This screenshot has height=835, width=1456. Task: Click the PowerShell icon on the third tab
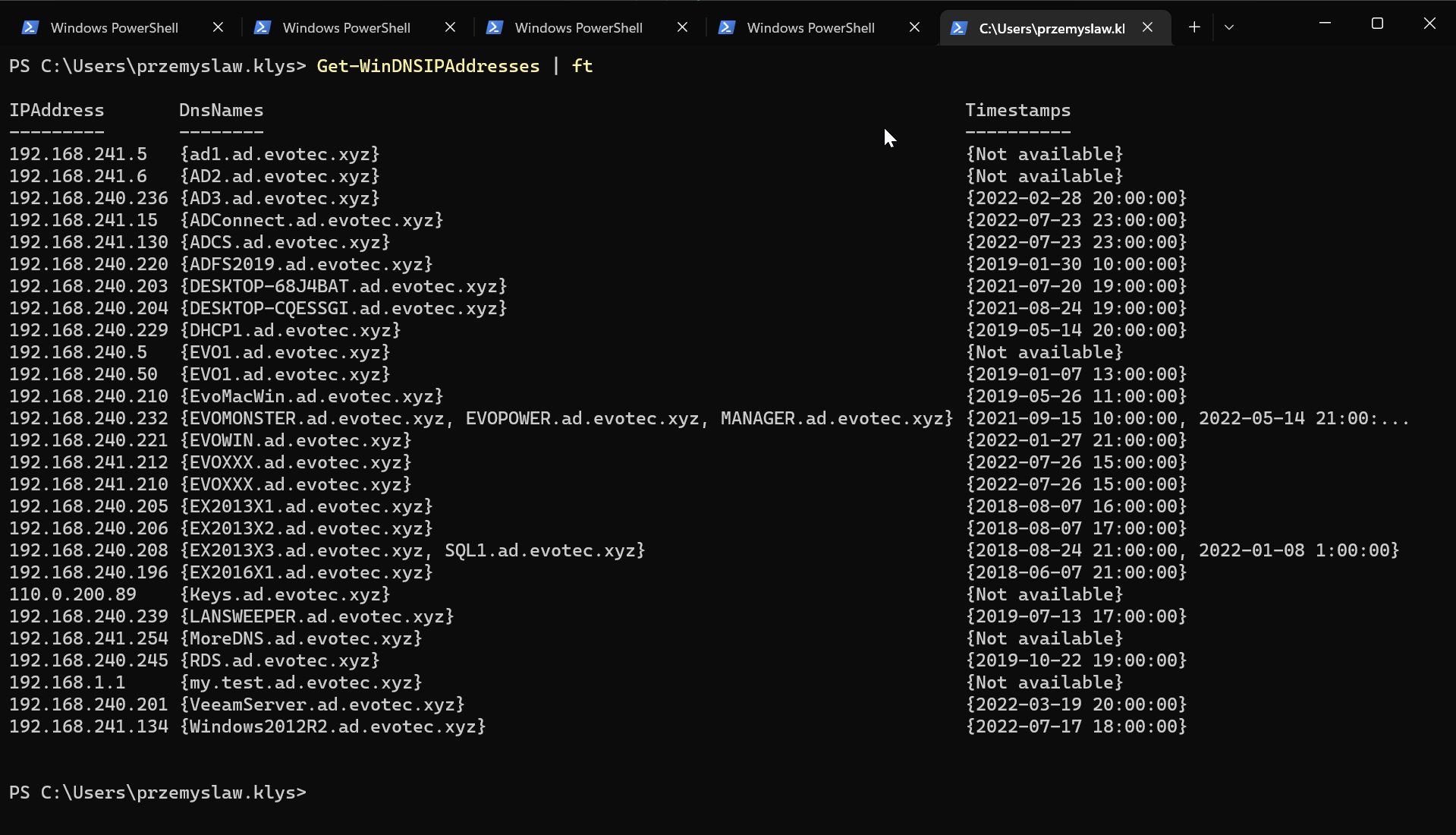tap(494, 27)
